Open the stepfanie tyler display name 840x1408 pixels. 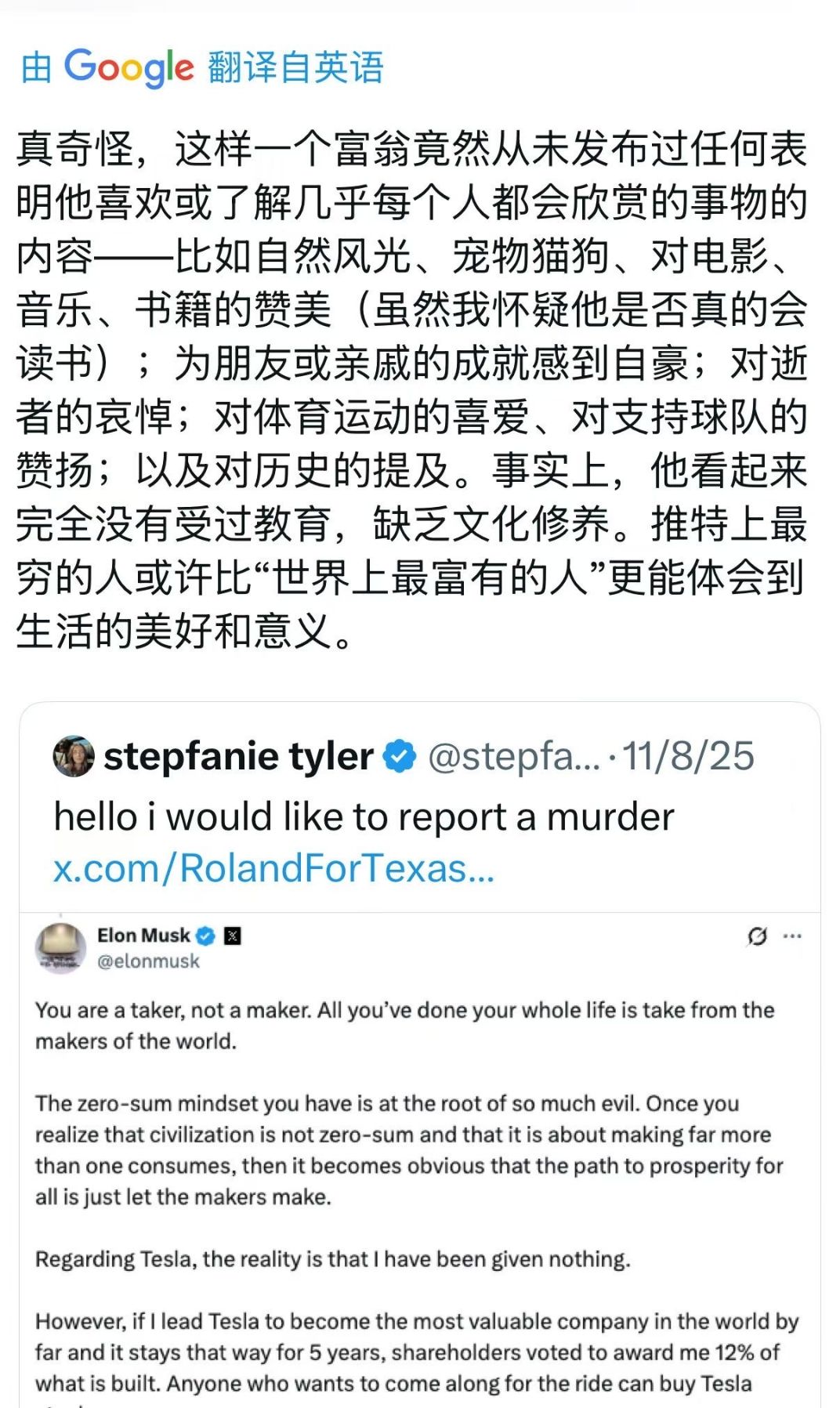tap(238, 757)
